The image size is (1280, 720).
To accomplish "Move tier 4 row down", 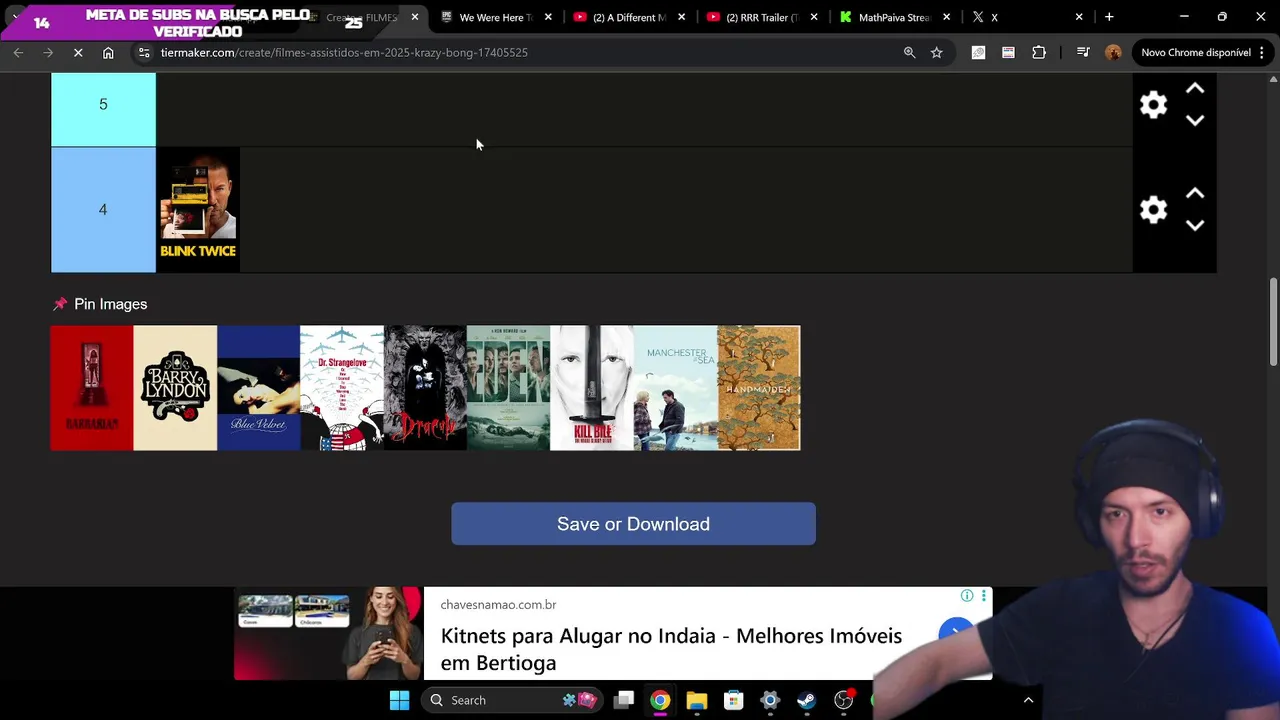I will pos(1195,225).
